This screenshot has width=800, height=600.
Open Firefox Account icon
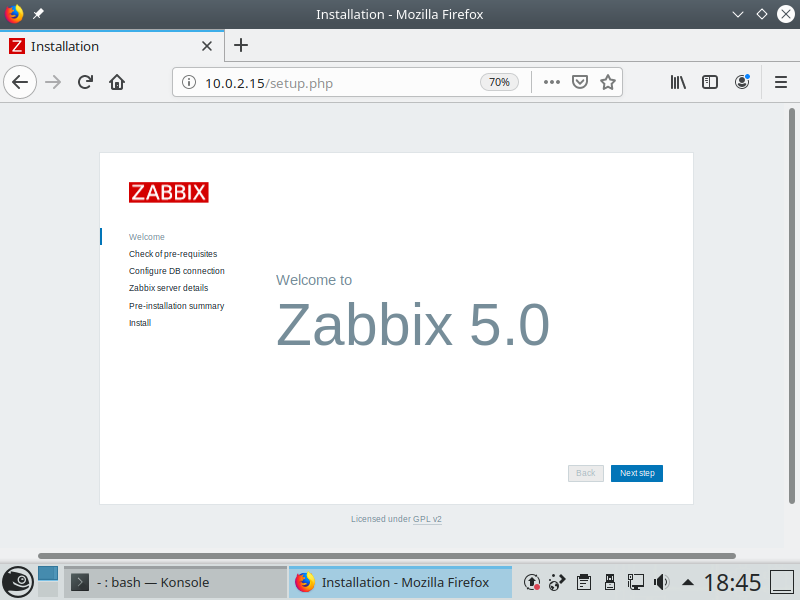coord(742,82)
